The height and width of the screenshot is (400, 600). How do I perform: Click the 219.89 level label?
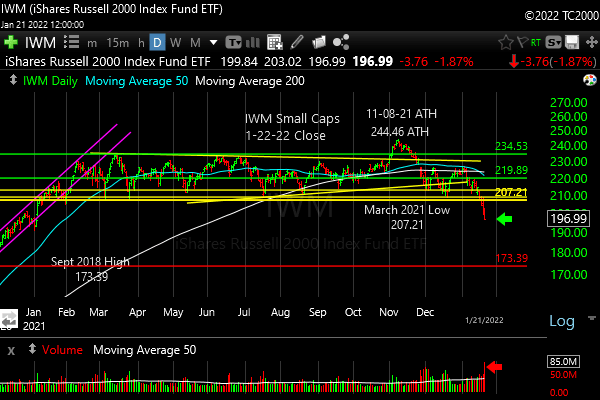[x=511, y=170]
